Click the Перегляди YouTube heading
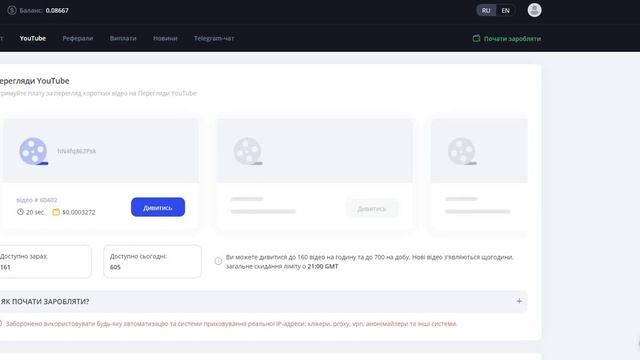Viewport: 640px width, 360px height. 34,81
